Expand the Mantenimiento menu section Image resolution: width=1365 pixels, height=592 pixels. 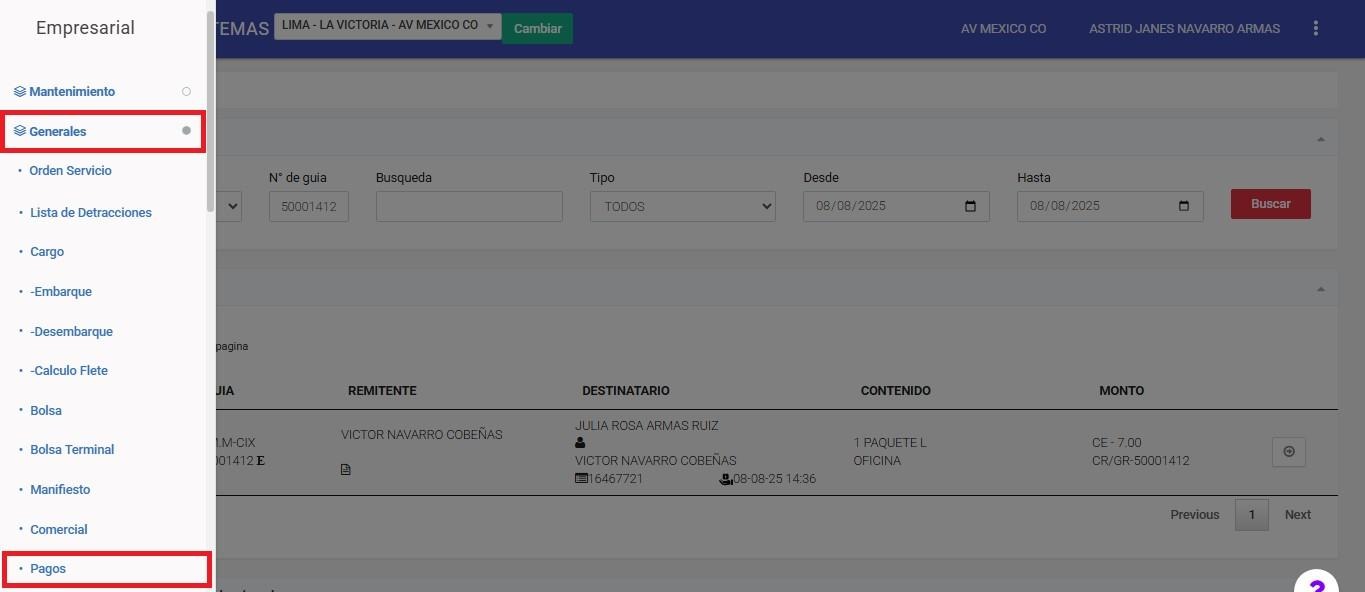[x=72, y=91]
